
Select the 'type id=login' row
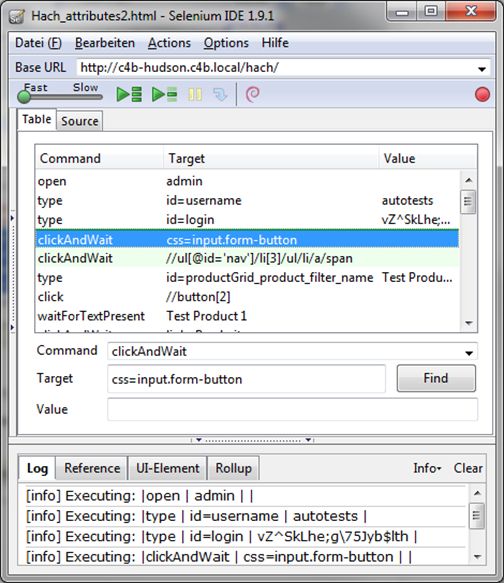247,220
